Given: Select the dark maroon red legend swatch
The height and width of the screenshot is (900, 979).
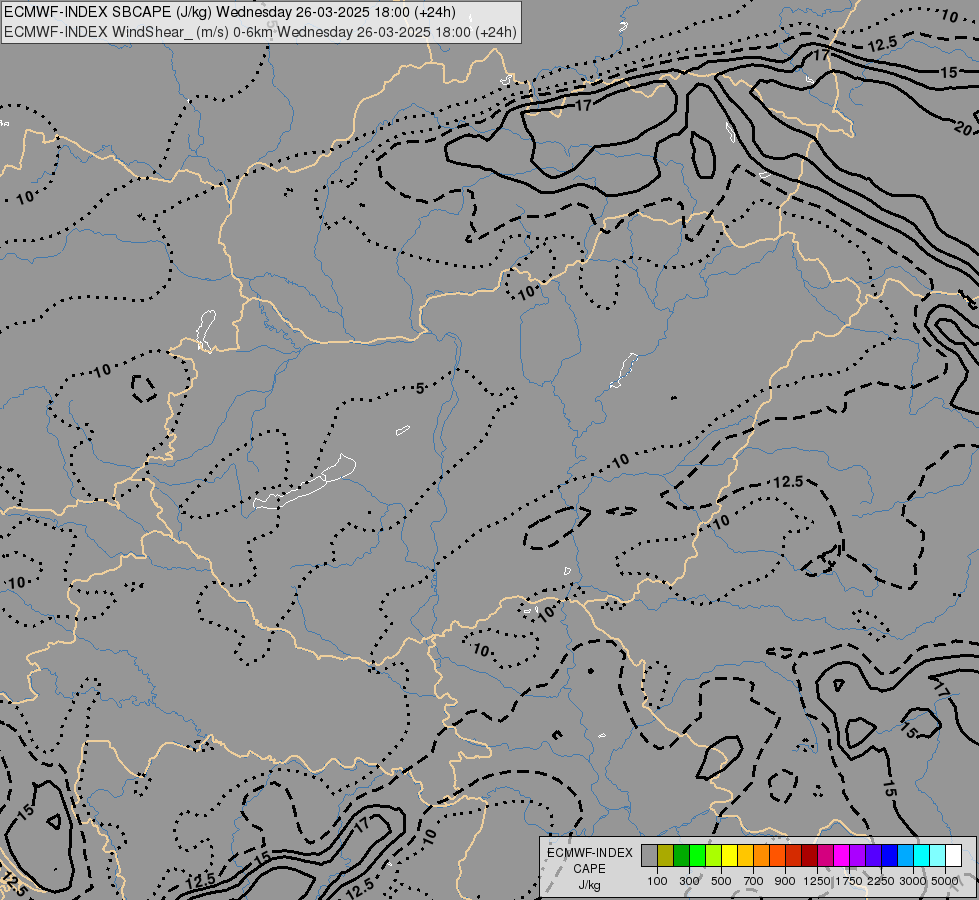Looking at the screenshot, I should click(809, 856).
